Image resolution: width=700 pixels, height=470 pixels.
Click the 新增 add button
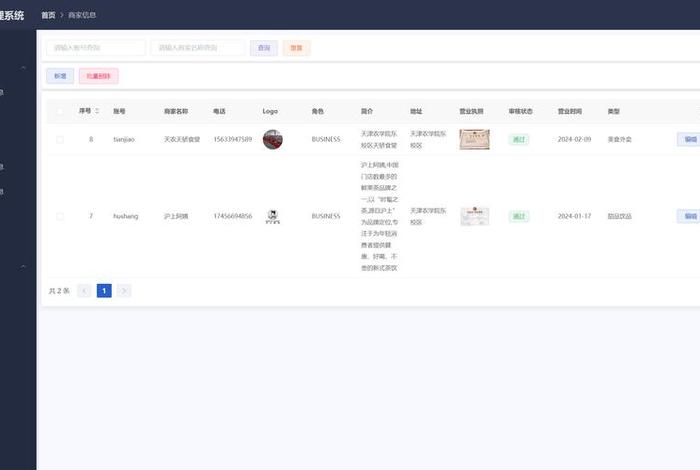point(60,76)
